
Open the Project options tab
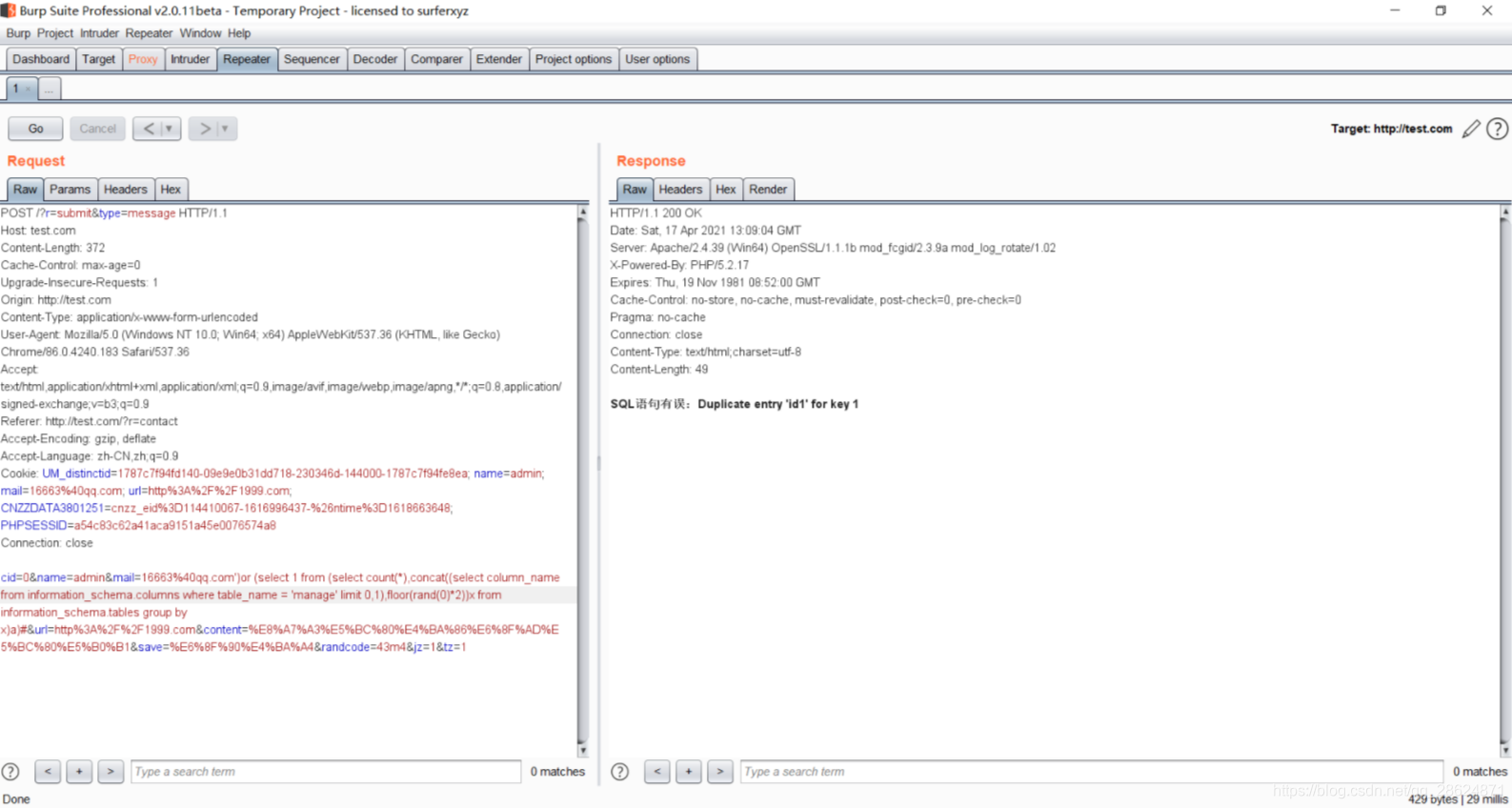[x=574, y=59]
